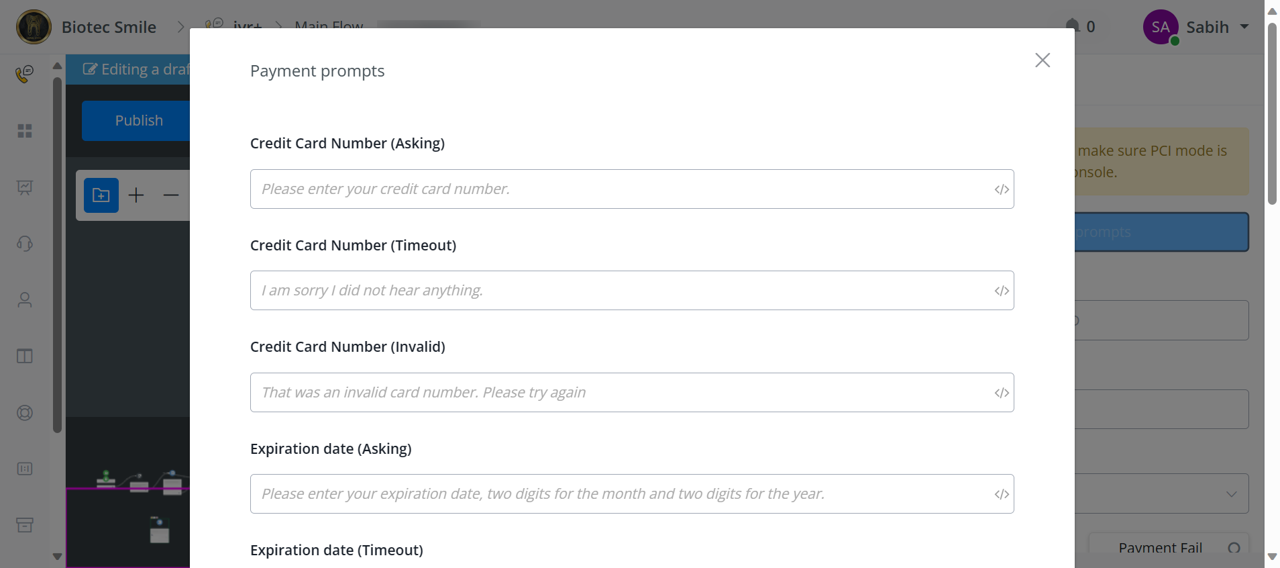
Task: Open code icon in Credit Card Timeout field
Action: 1001,291
